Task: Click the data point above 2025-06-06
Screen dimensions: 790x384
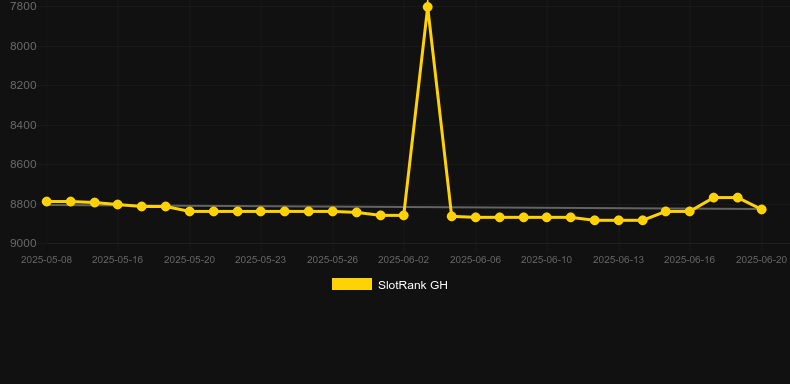Action: [x=476, y=217]
